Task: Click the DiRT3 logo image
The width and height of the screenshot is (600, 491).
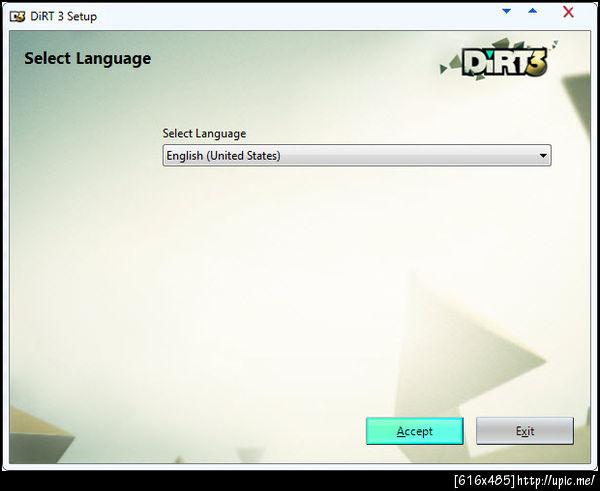Action: (501, 59)
